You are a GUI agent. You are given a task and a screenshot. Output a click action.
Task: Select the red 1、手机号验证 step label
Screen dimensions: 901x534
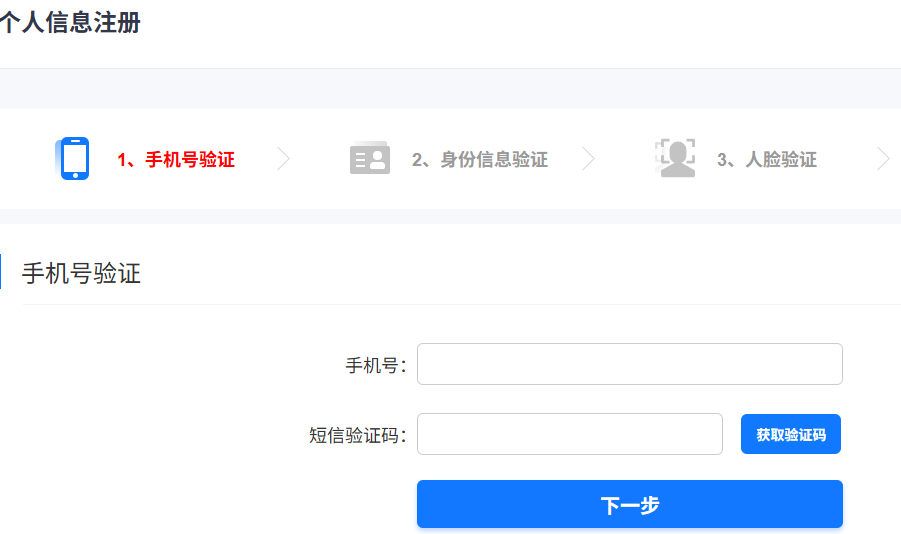(x=176, y=160)
